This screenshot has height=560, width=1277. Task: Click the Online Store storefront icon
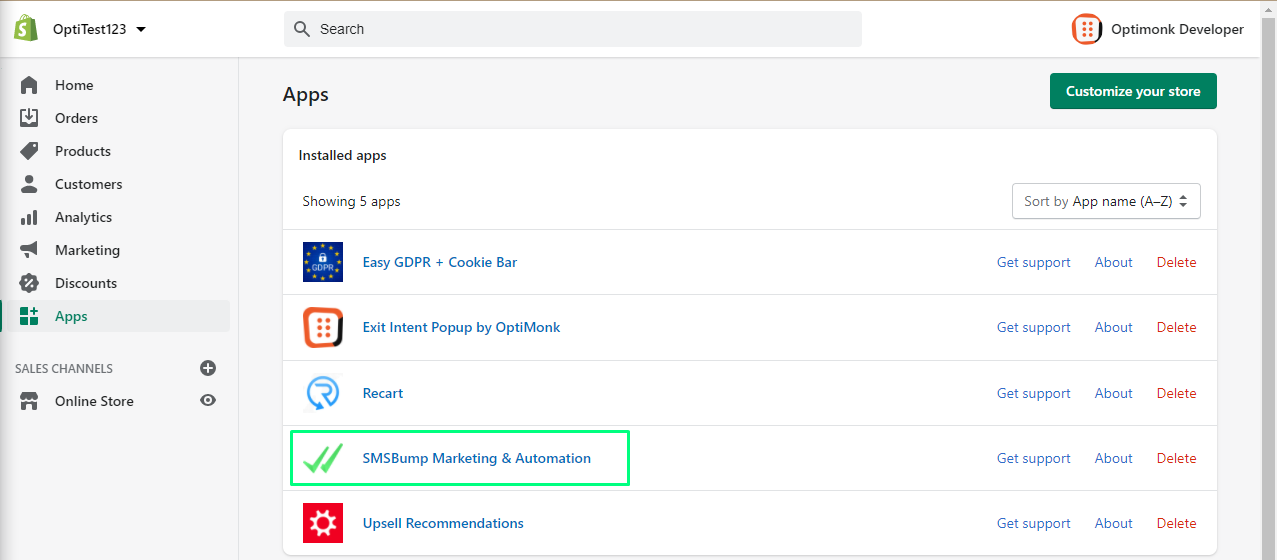coord(29,401)
